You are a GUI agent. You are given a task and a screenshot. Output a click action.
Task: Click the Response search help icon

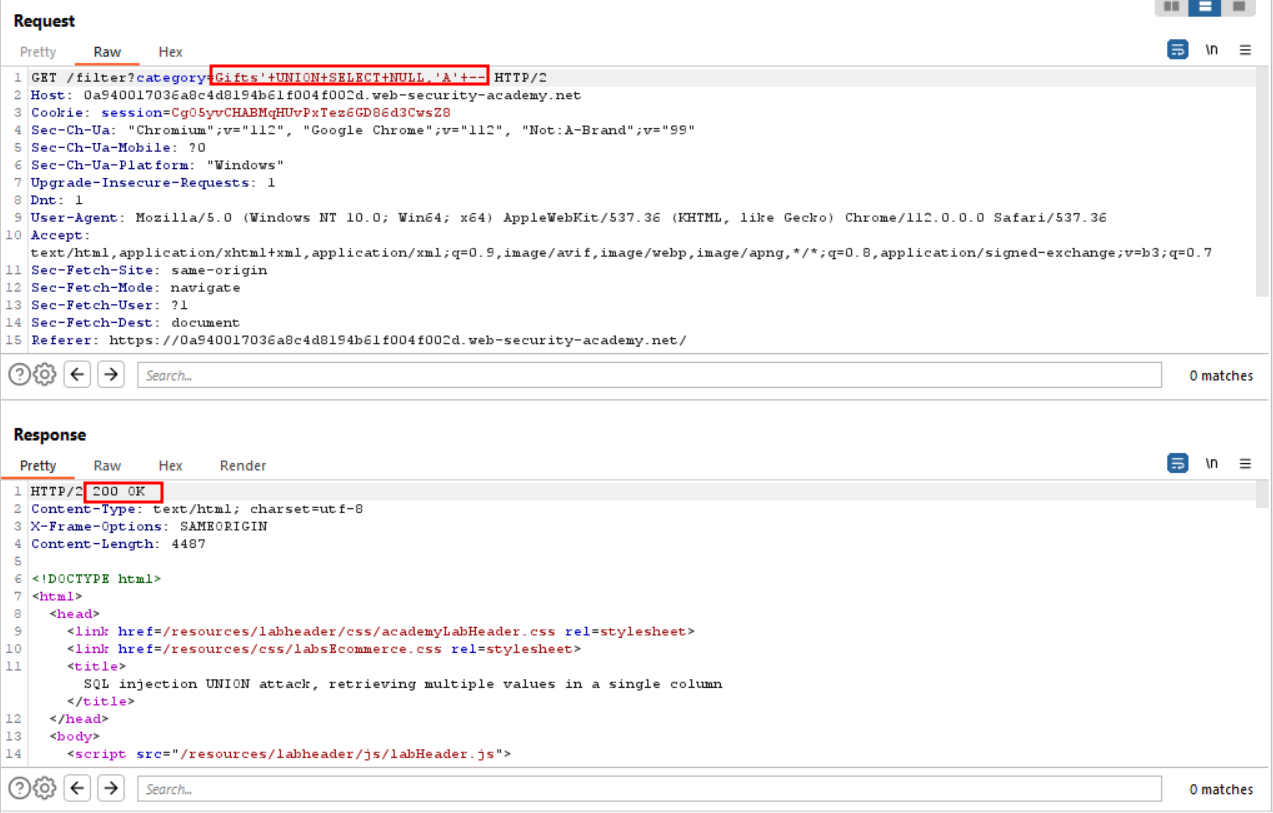click(19, 789)
